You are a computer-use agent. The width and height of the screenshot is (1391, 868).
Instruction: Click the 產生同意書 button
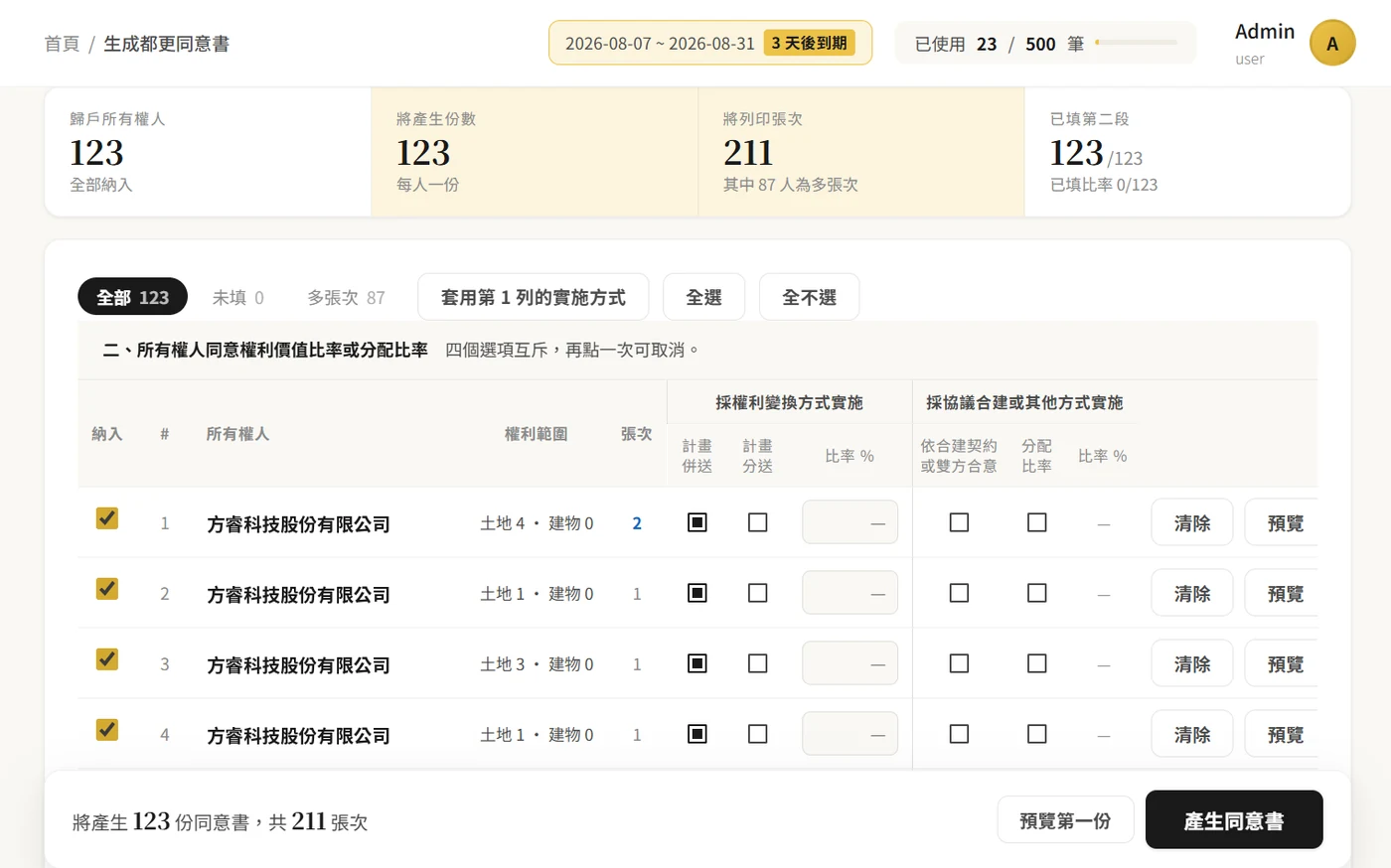pyautogui.click(x=1234, y=820)
